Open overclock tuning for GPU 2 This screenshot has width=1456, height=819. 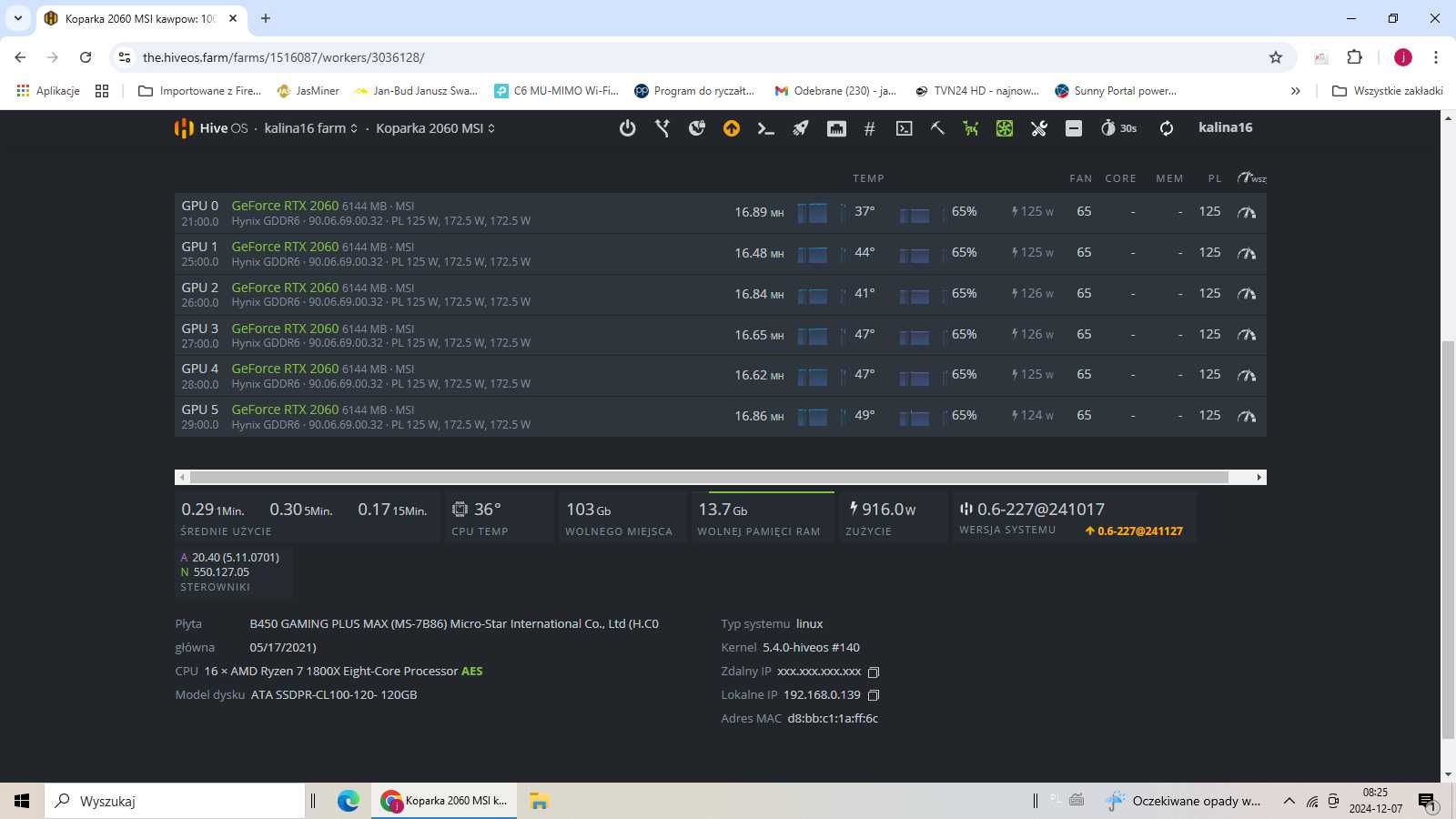click(1247, 294)
